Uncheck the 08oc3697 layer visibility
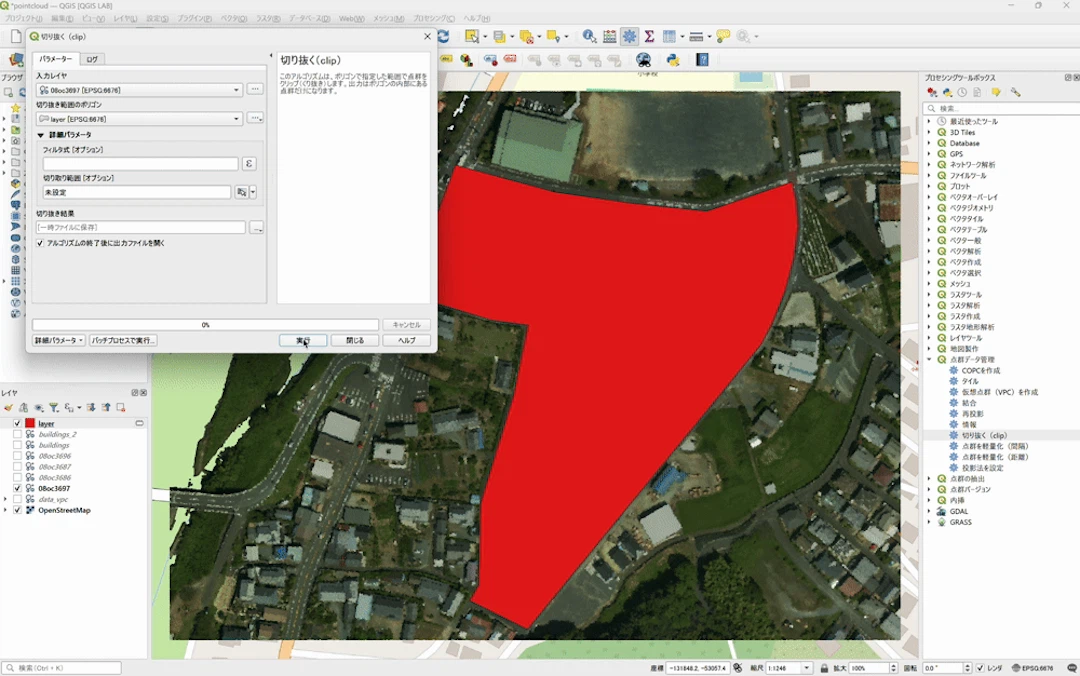1080x676 pixels. pyautogui.click(x=17, y=489)
